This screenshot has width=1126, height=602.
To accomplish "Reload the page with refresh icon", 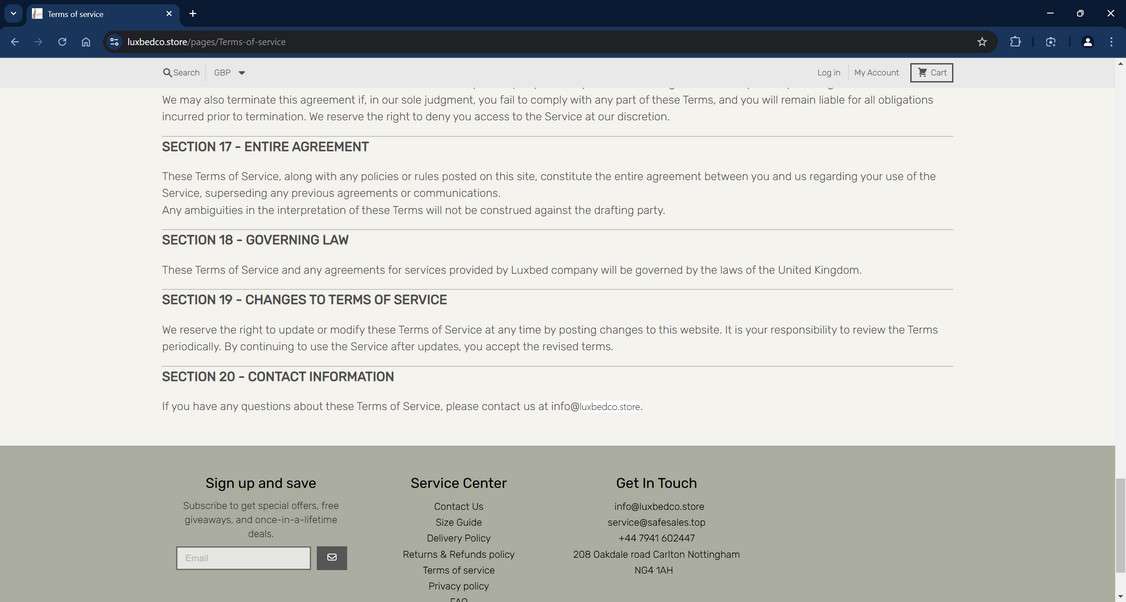I will (62, 42).
